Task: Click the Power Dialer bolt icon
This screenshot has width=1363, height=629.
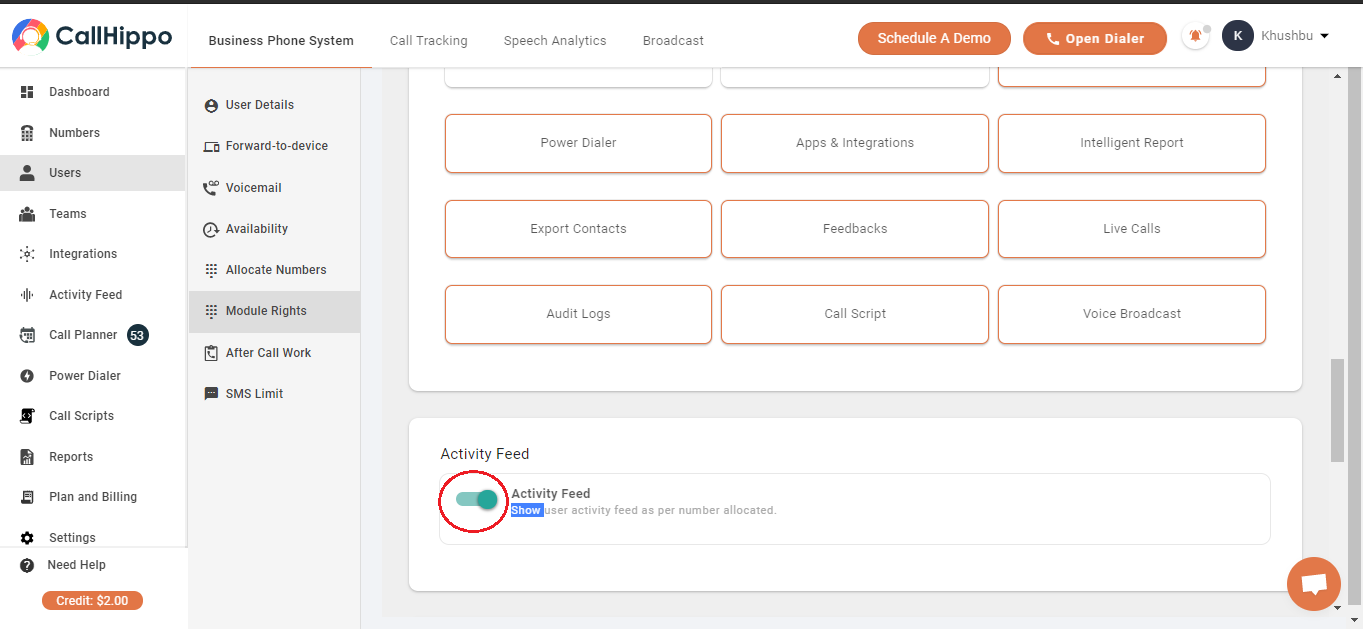Action: [27, 376]
